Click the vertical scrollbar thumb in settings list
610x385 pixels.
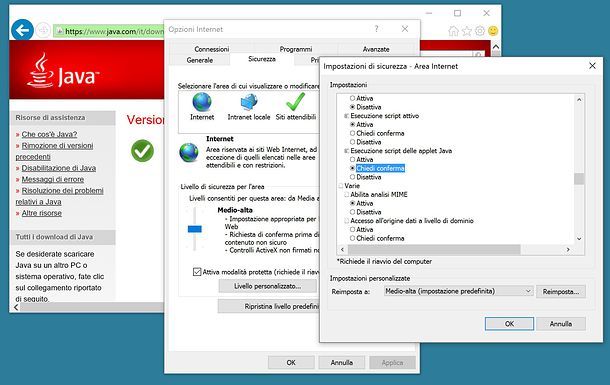pos(579,178)
